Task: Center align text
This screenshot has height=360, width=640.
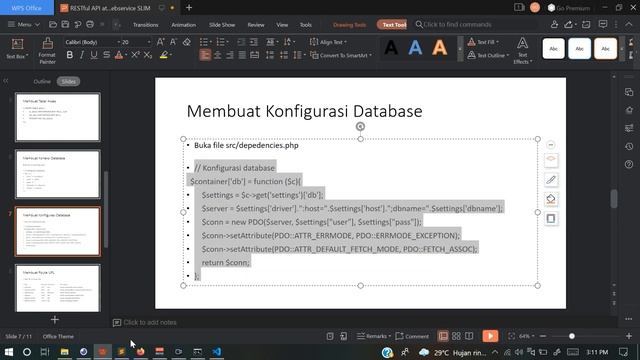Action: [218, 55]
